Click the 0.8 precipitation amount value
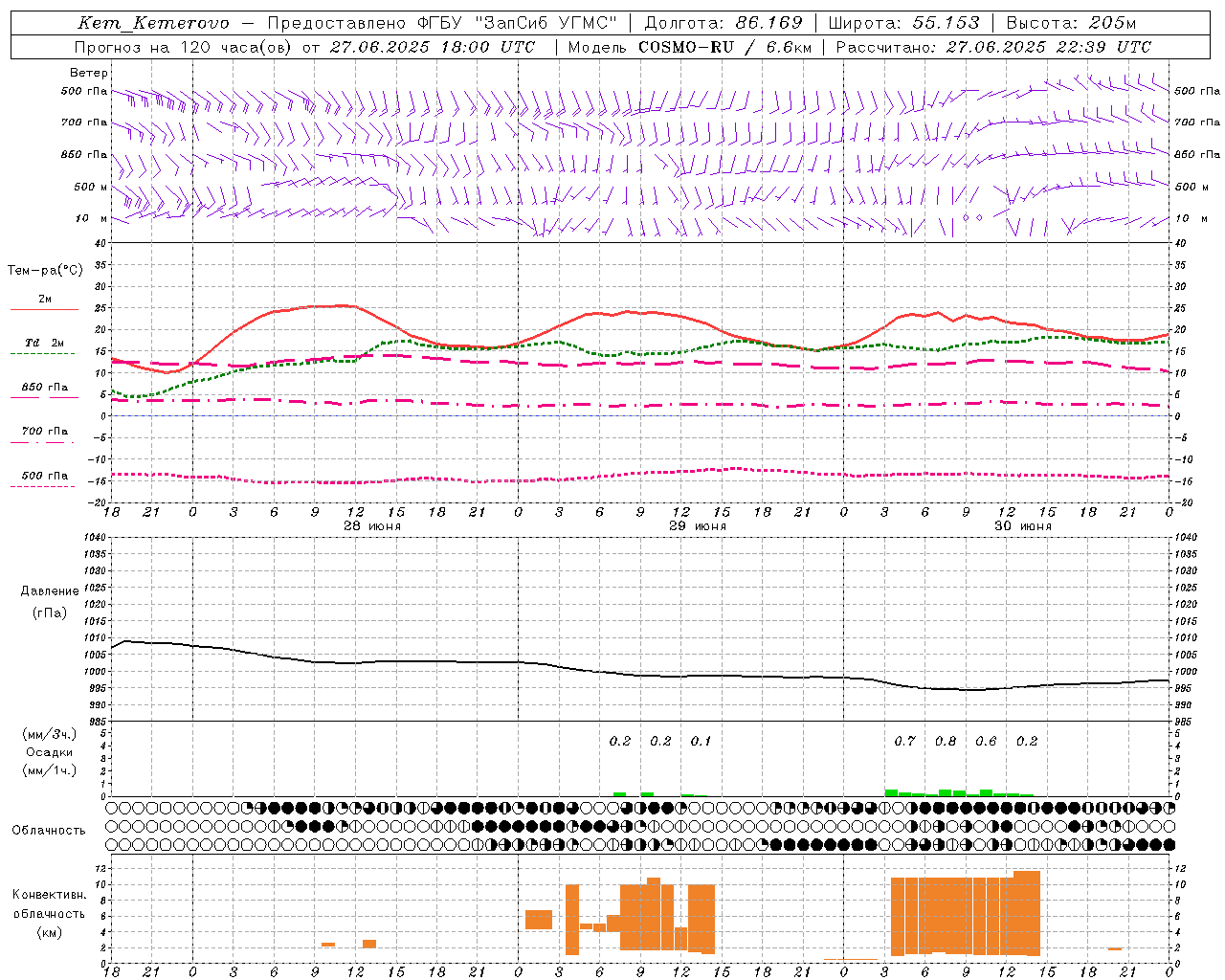The width and height of the screenshot is (1225, 980). click(x=946, y=742)
